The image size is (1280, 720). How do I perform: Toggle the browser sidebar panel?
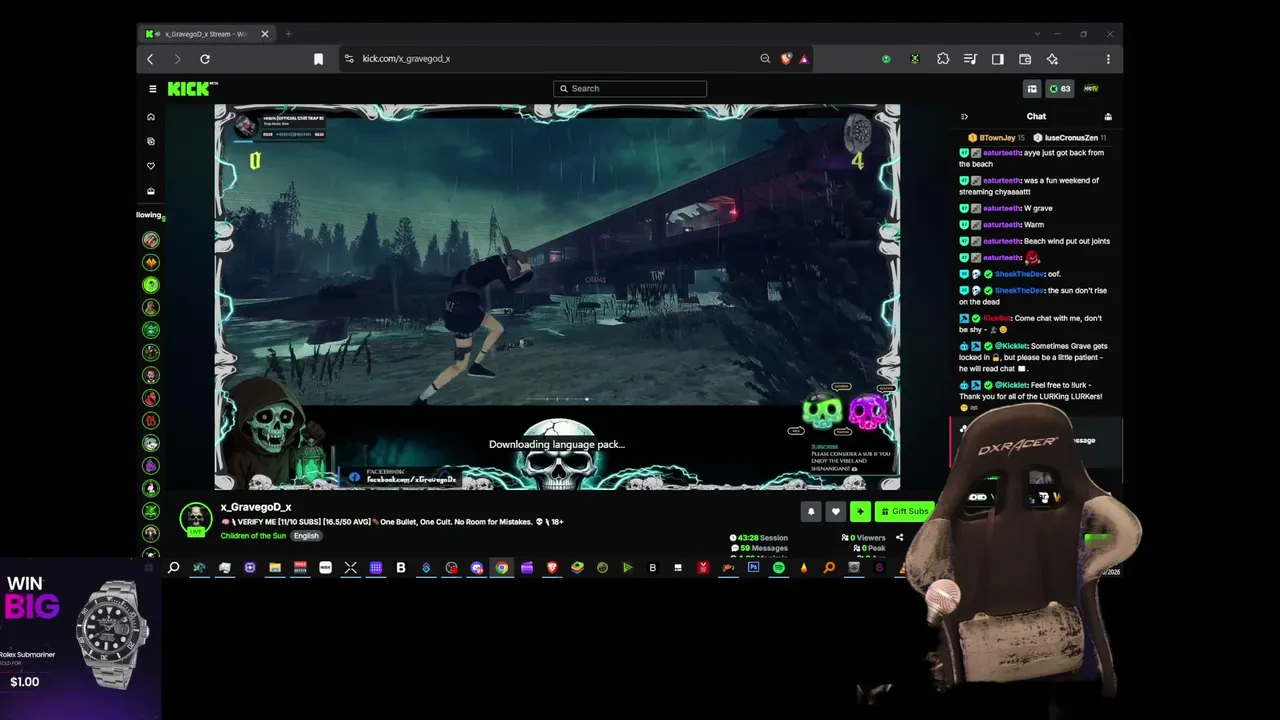(997, 59)
